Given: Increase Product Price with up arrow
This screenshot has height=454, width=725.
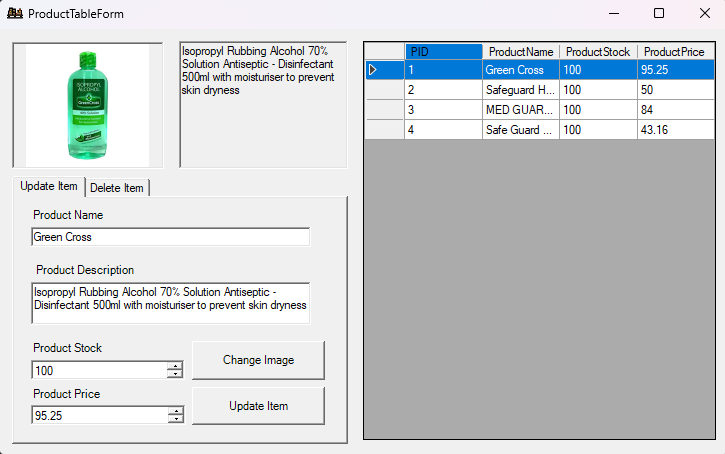Looking at the screenshot, I should [x=175, y=411].
